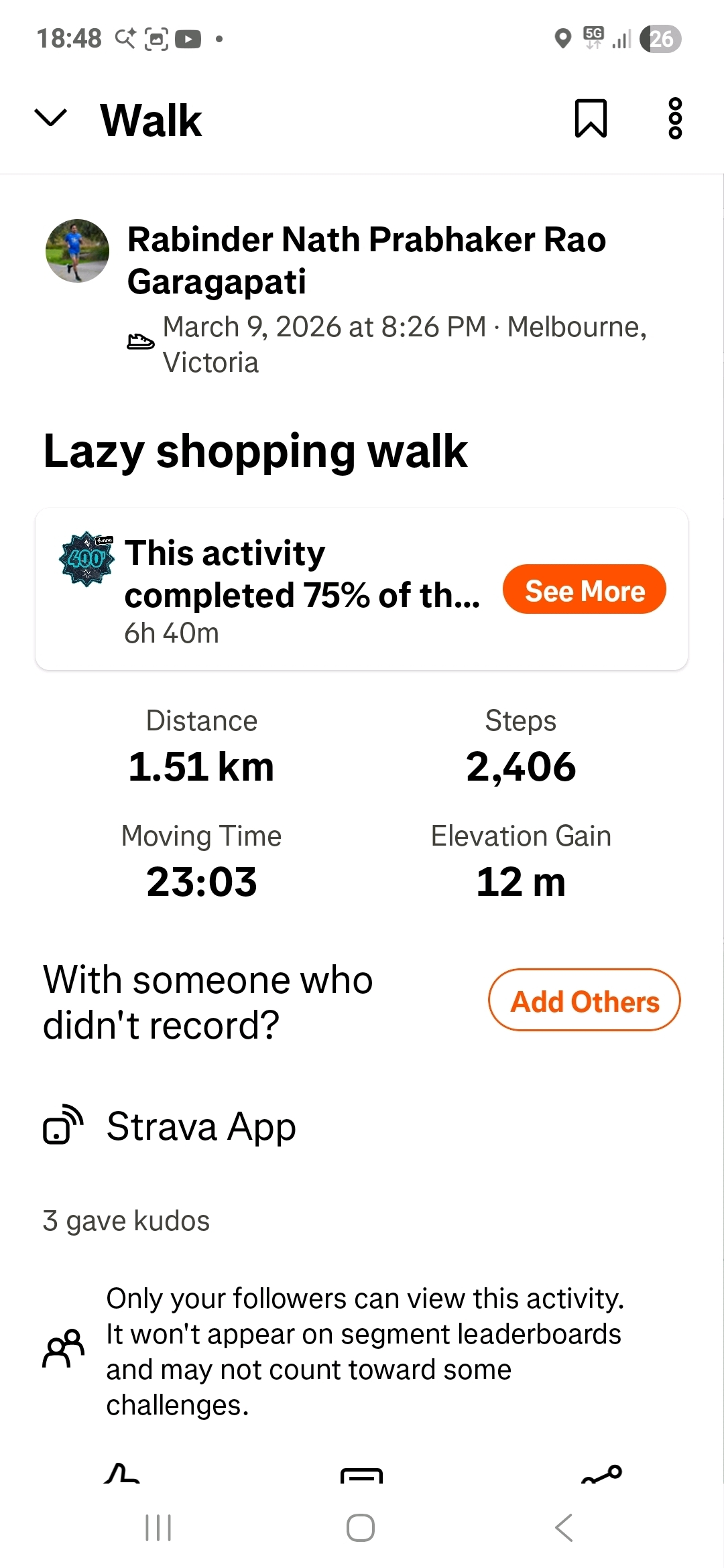Tap the Lazy shopping walk title

pos(255,451)
